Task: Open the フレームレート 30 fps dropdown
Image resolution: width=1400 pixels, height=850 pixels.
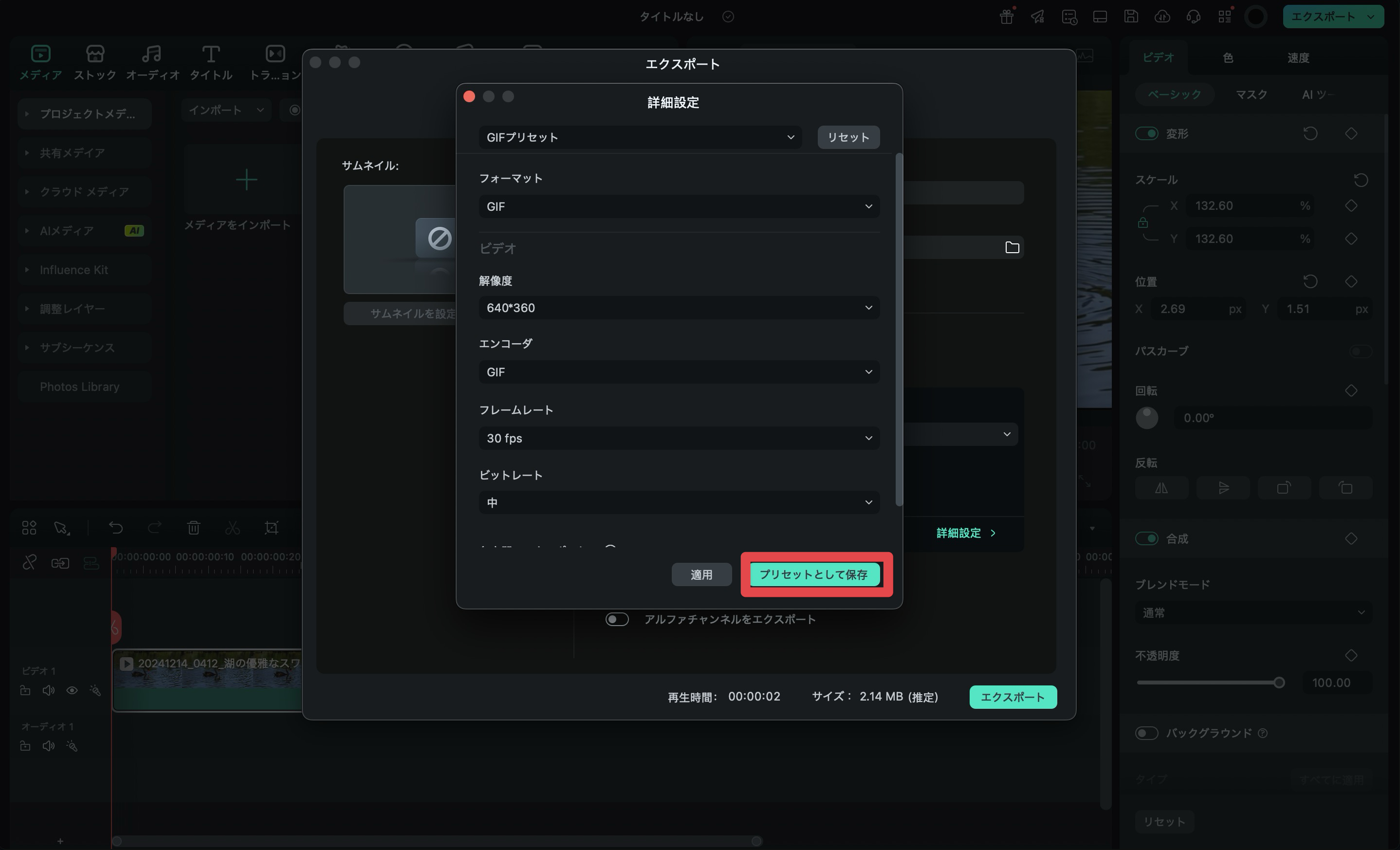Action: tap(679, 438)
